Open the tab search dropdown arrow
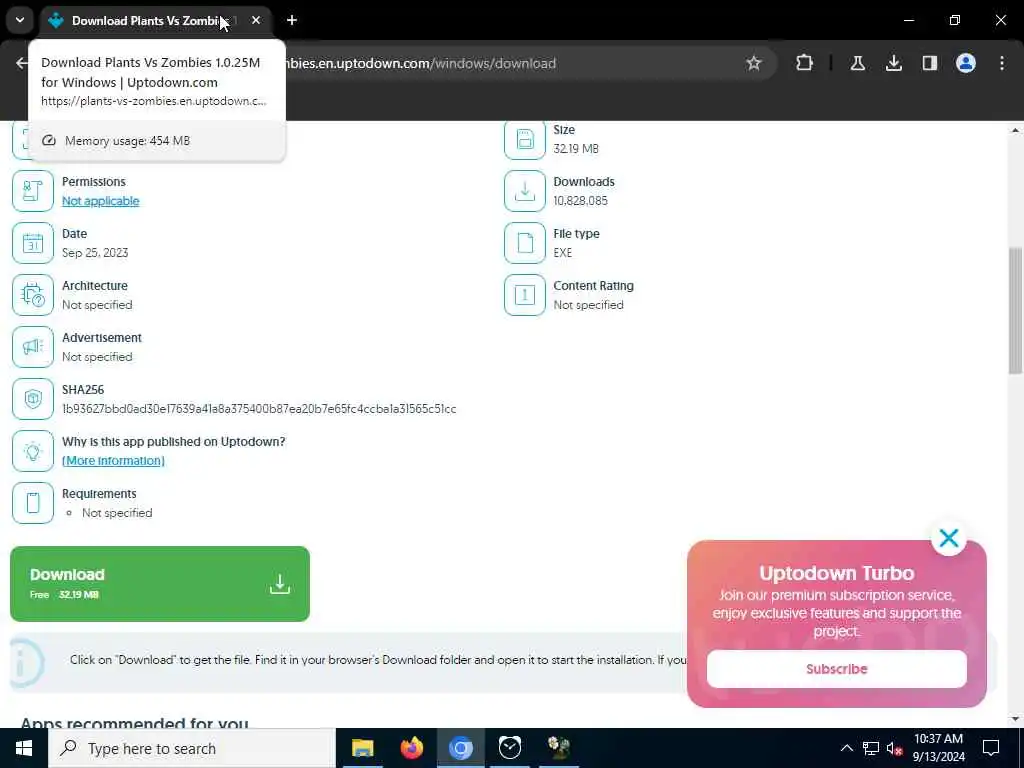Viewport: 1024px width, 768px height. pos(20,20)
